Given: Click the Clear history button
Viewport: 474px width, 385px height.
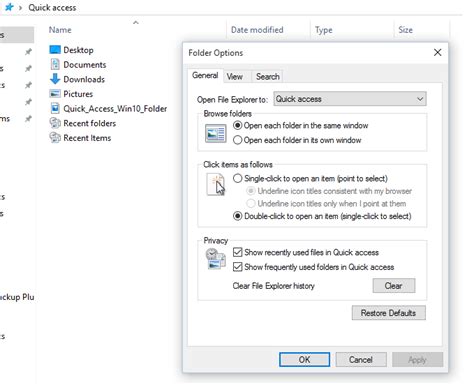Looking at the screenshot, I should pos(394,286).
